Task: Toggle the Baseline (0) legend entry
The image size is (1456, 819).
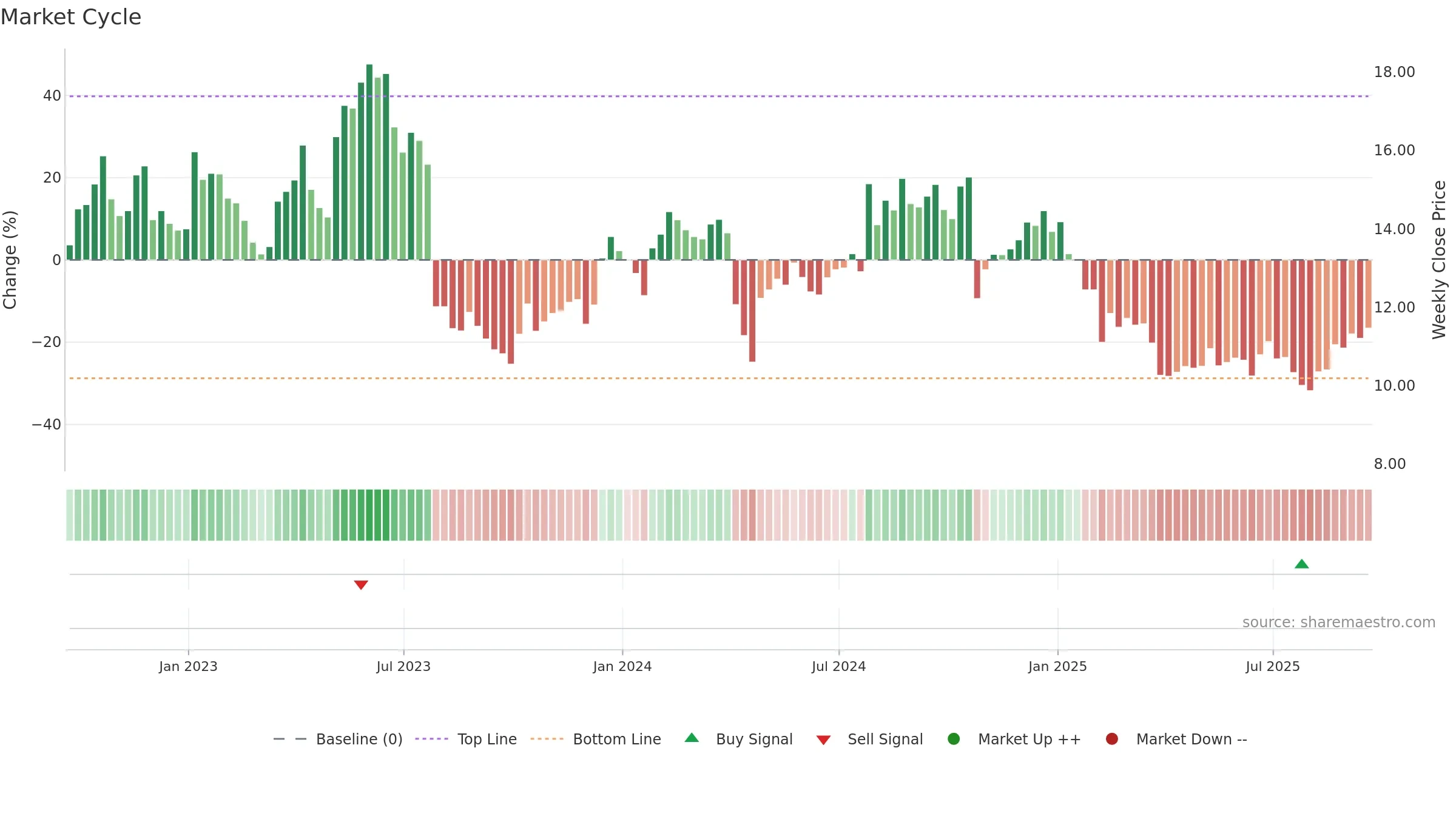Action: (338, 739)
